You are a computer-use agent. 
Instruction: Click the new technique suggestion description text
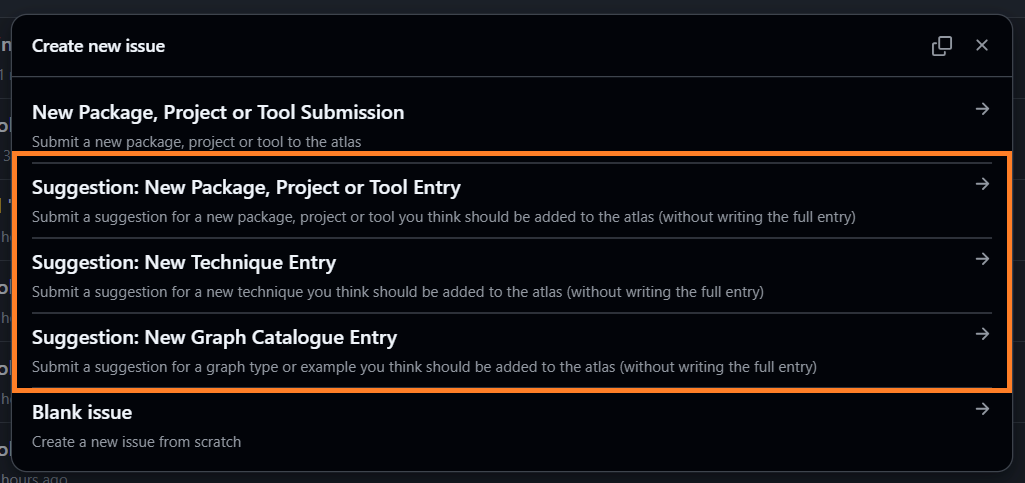tap(397, 292)
